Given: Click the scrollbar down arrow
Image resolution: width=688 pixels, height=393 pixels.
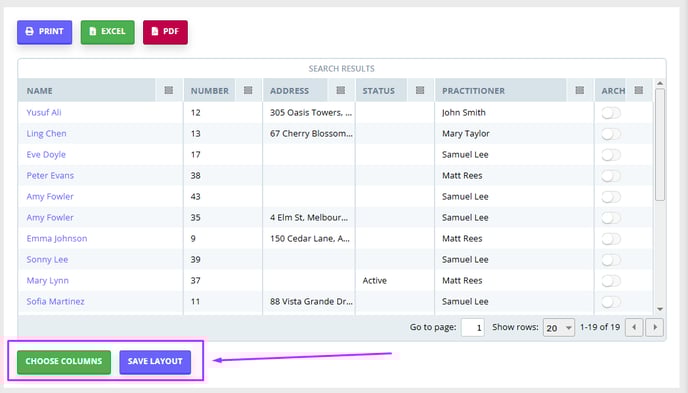Looking at the screenshot, I should click(x=660, y=309).
